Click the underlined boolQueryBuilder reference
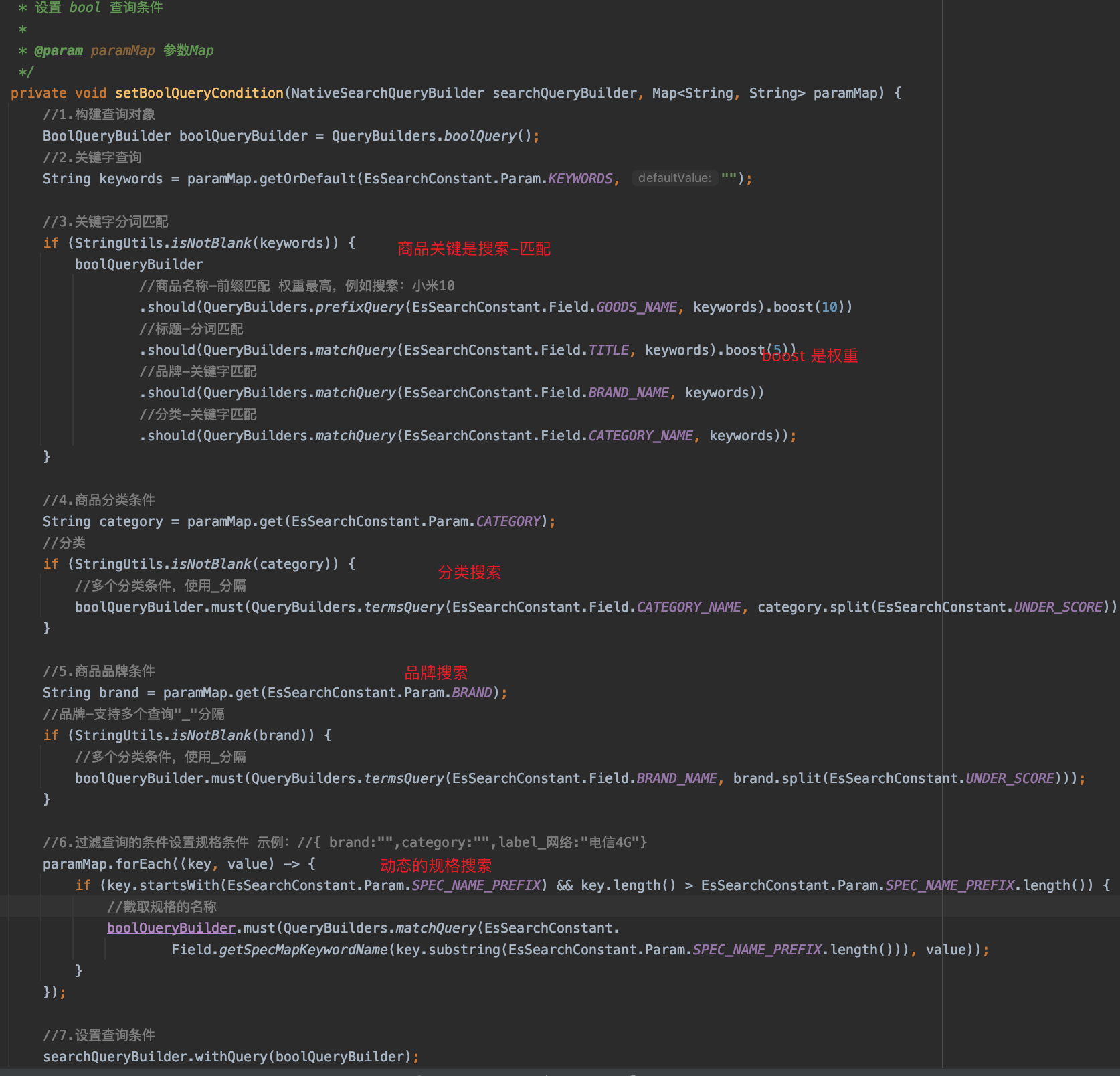The image size is (1120, 1076). click(171, 927)
